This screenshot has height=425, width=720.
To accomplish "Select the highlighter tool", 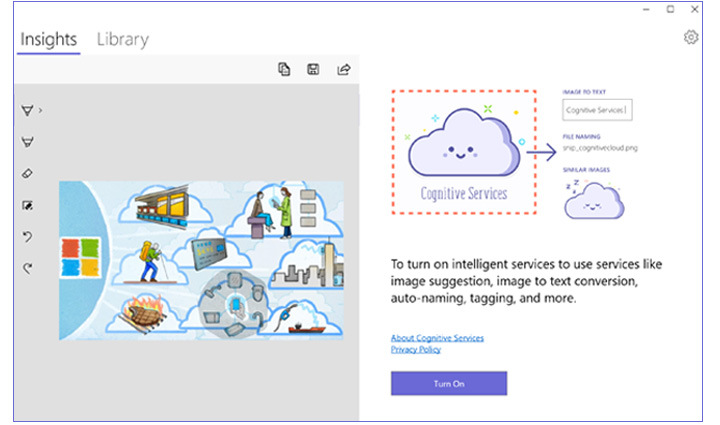I will [27, 142].
